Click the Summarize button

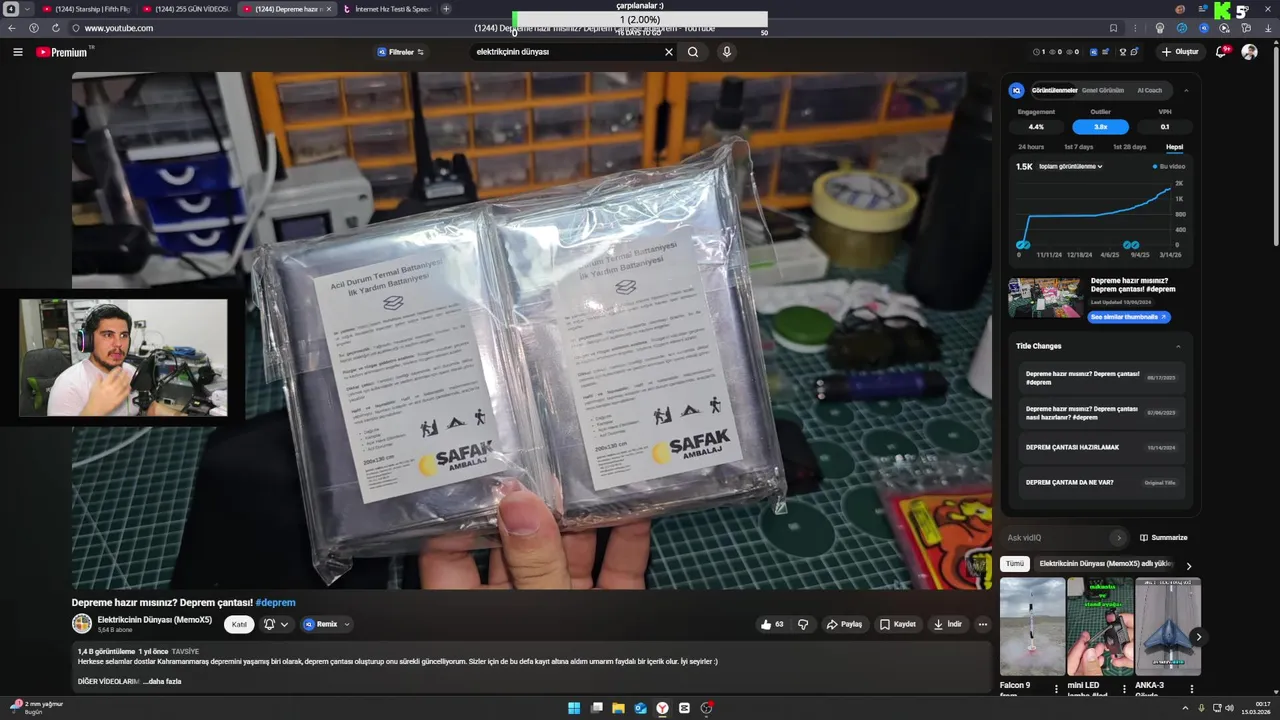pyautogui.click(x=1164, y=538)
